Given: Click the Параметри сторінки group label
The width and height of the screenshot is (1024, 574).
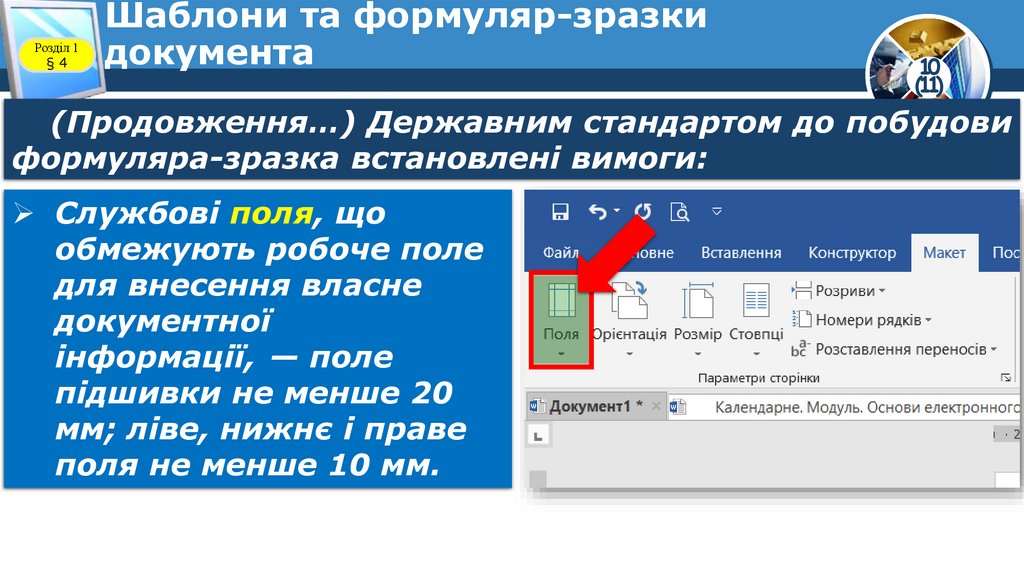Looking at the screenshot, I should pyautogui.click(x=758, y=377).
